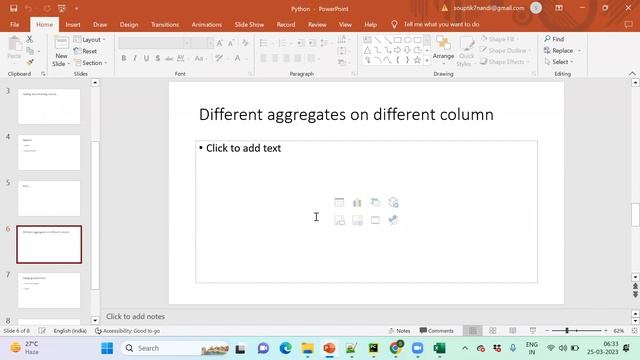Switch to Slide Sorter view icon
The width and height of the screenshot is (640, 360).
493,331
